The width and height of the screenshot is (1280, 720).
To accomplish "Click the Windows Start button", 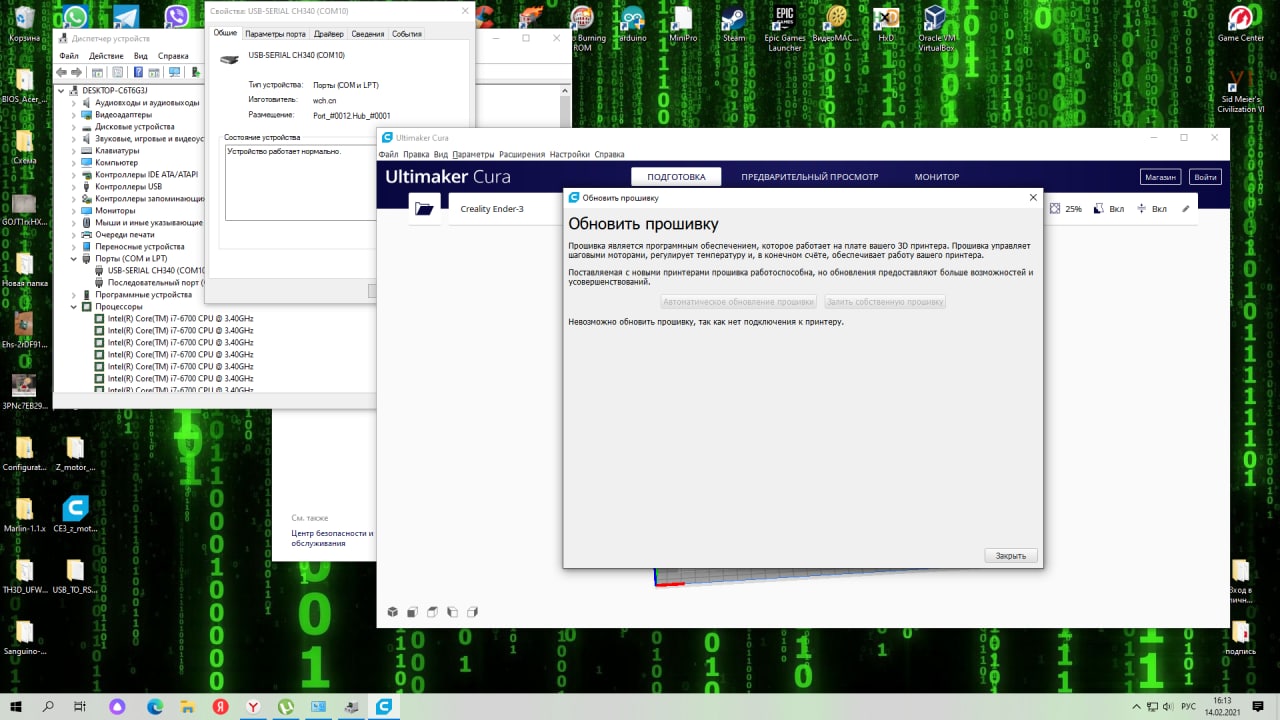I will [16, 706].
